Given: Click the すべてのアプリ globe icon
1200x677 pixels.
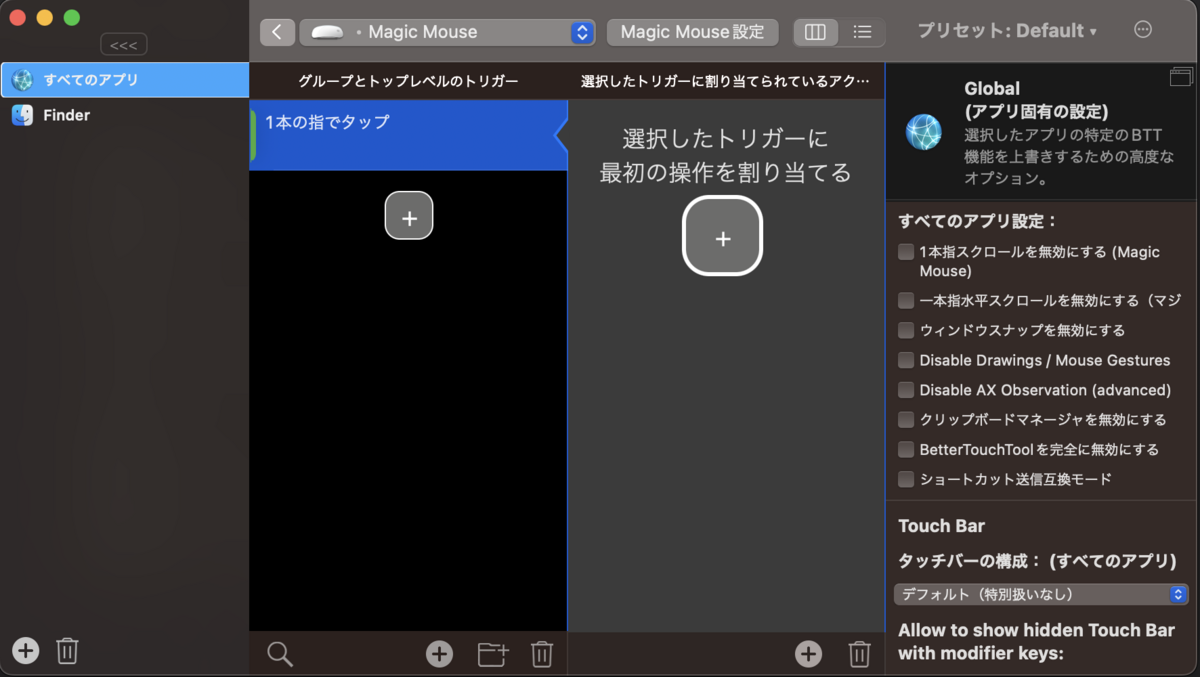Looking at the screenshot, I should click(x=22, y=80).
